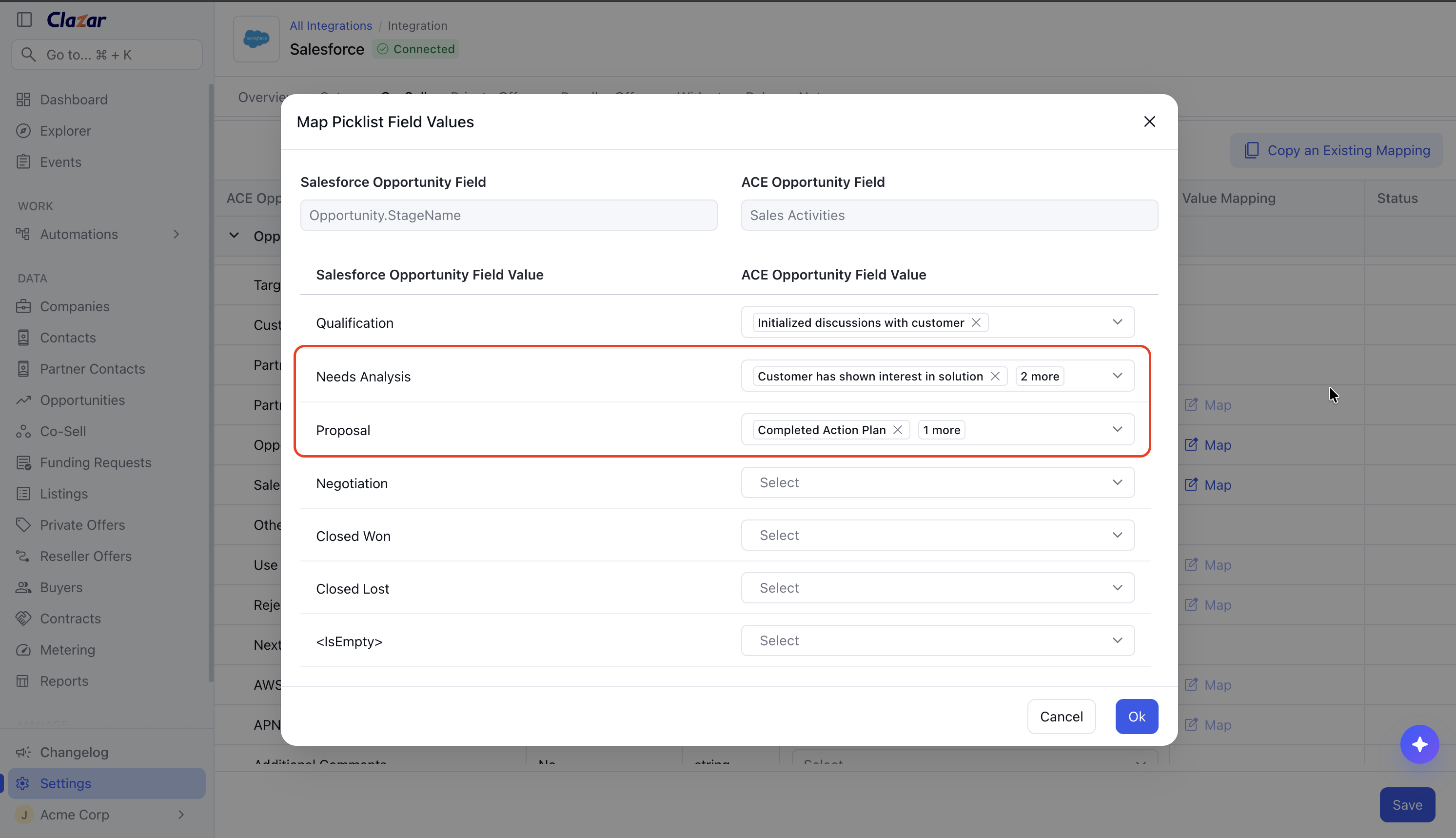Viewport: 1456px width, 838px height.
Task: Toggle the sidebar collapse icon
Action: click(x=24, y=20)
